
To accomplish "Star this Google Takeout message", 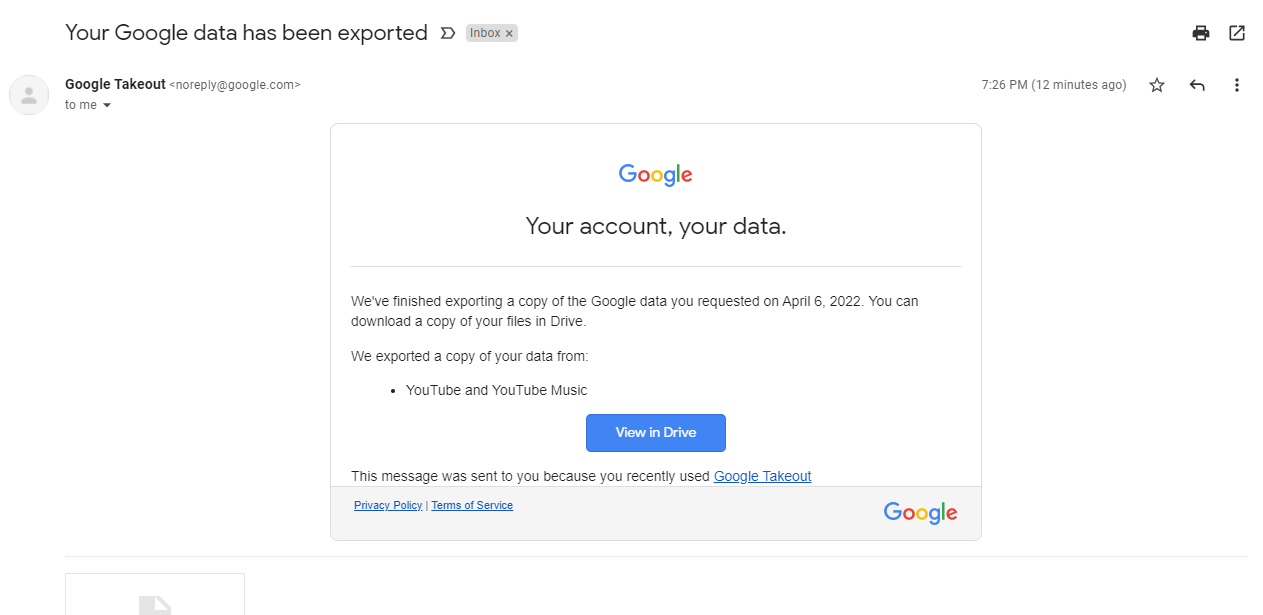I will 1157,85.
